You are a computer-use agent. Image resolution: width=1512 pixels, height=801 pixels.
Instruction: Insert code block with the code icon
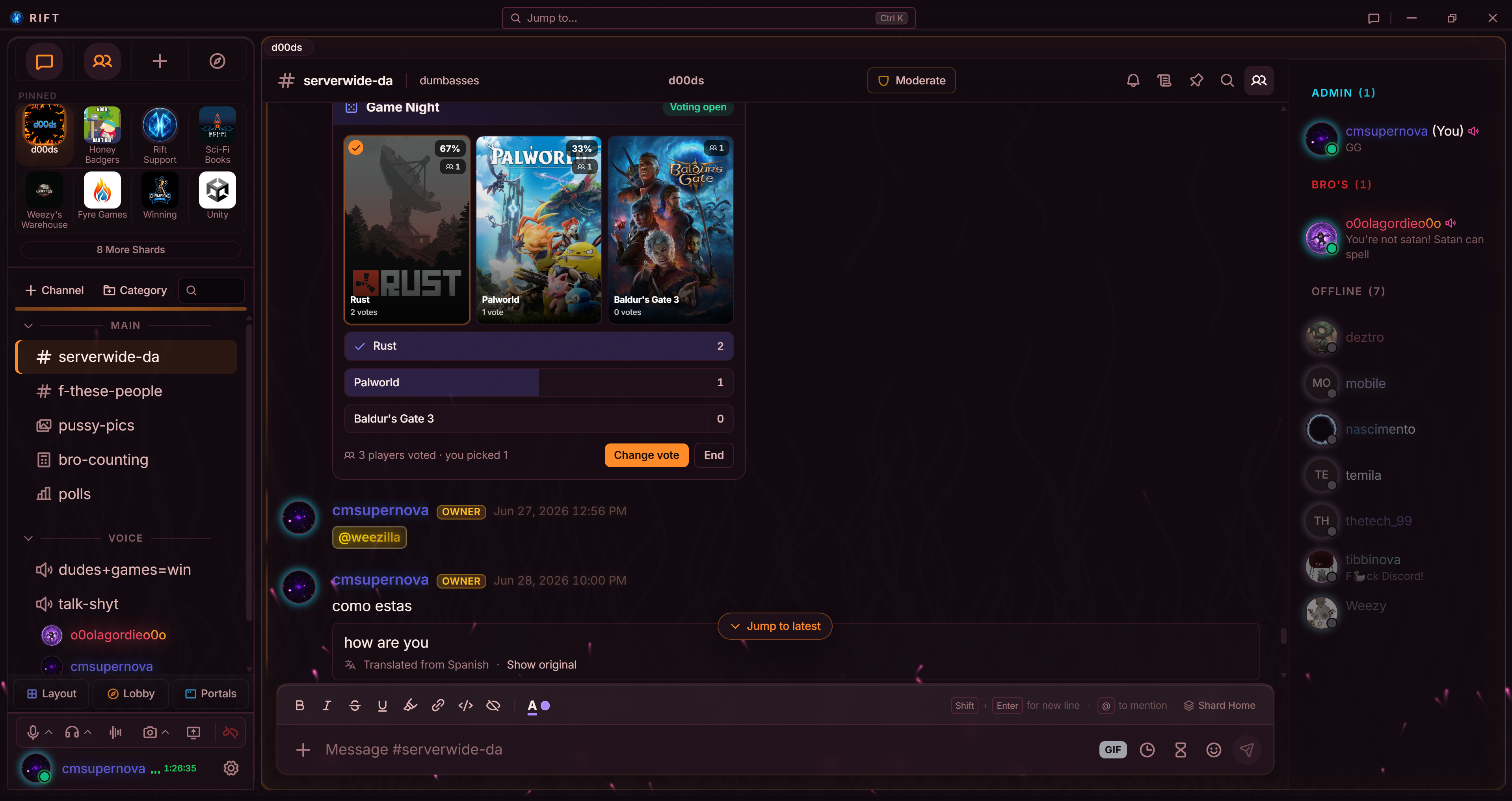(x=465, y=705)
